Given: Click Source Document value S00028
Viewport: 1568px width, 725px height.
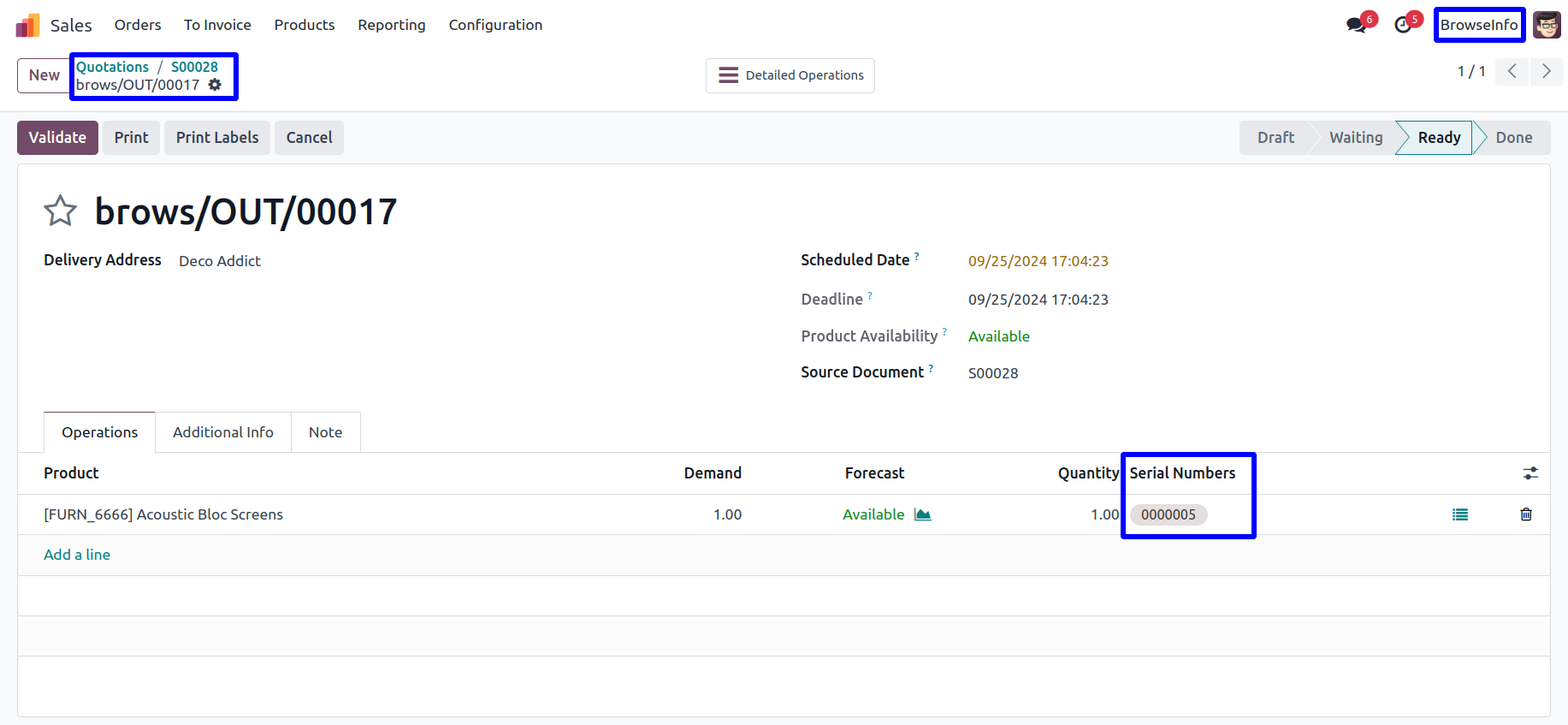Looking at the screenshot, I should pyautogui.click(x=993, y=373).
